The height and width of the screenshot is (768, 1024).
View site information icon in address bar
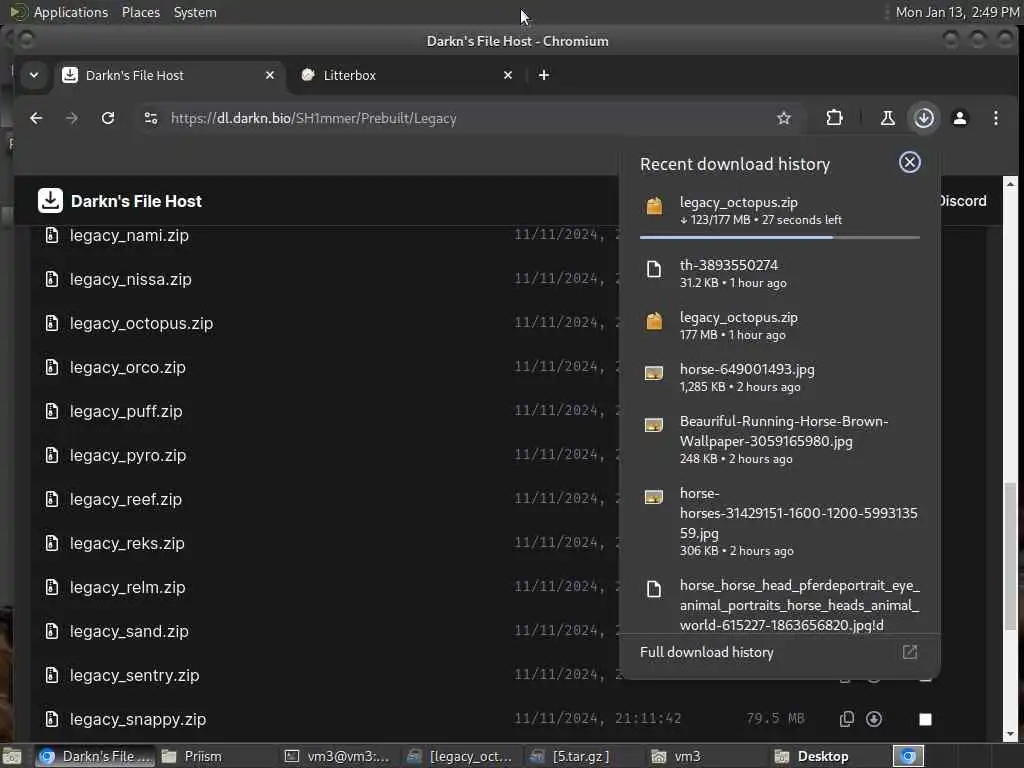tap(151, 118)
